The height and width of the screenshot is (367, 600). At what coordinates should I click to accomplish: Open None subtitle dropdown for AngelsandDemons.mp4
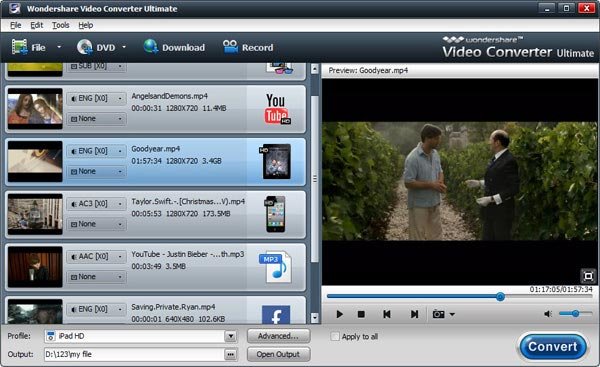click(x=96, y=119)
